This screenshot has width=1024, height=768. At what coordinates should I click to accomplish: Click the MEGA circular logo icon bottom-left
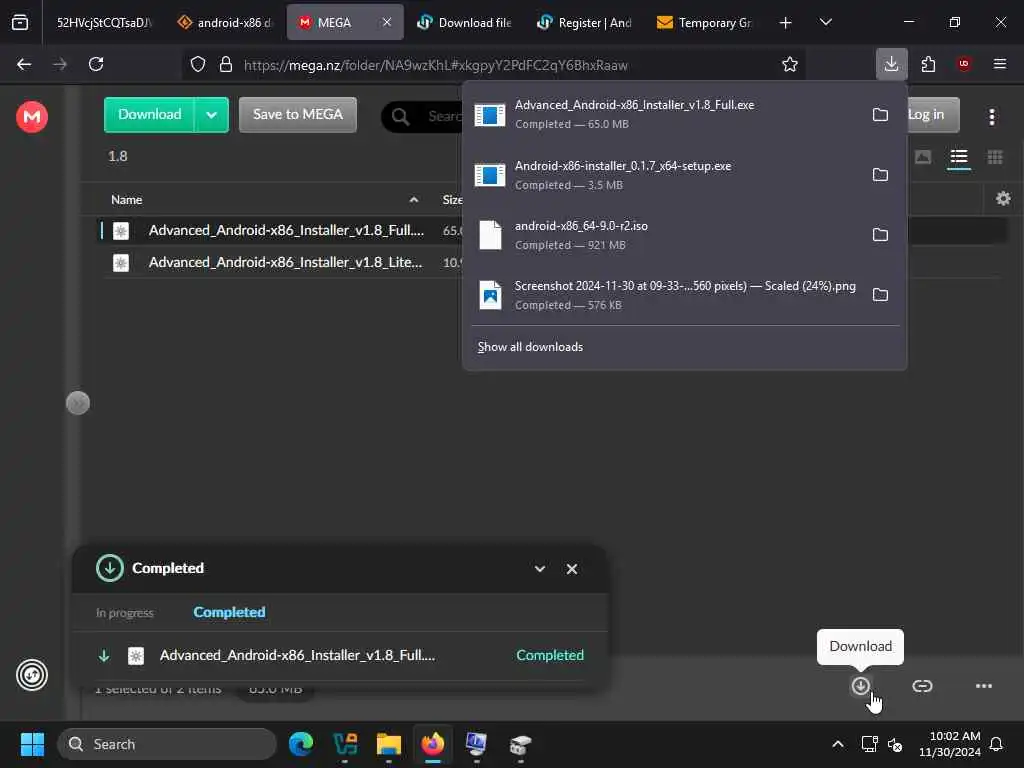coord(31,675)
